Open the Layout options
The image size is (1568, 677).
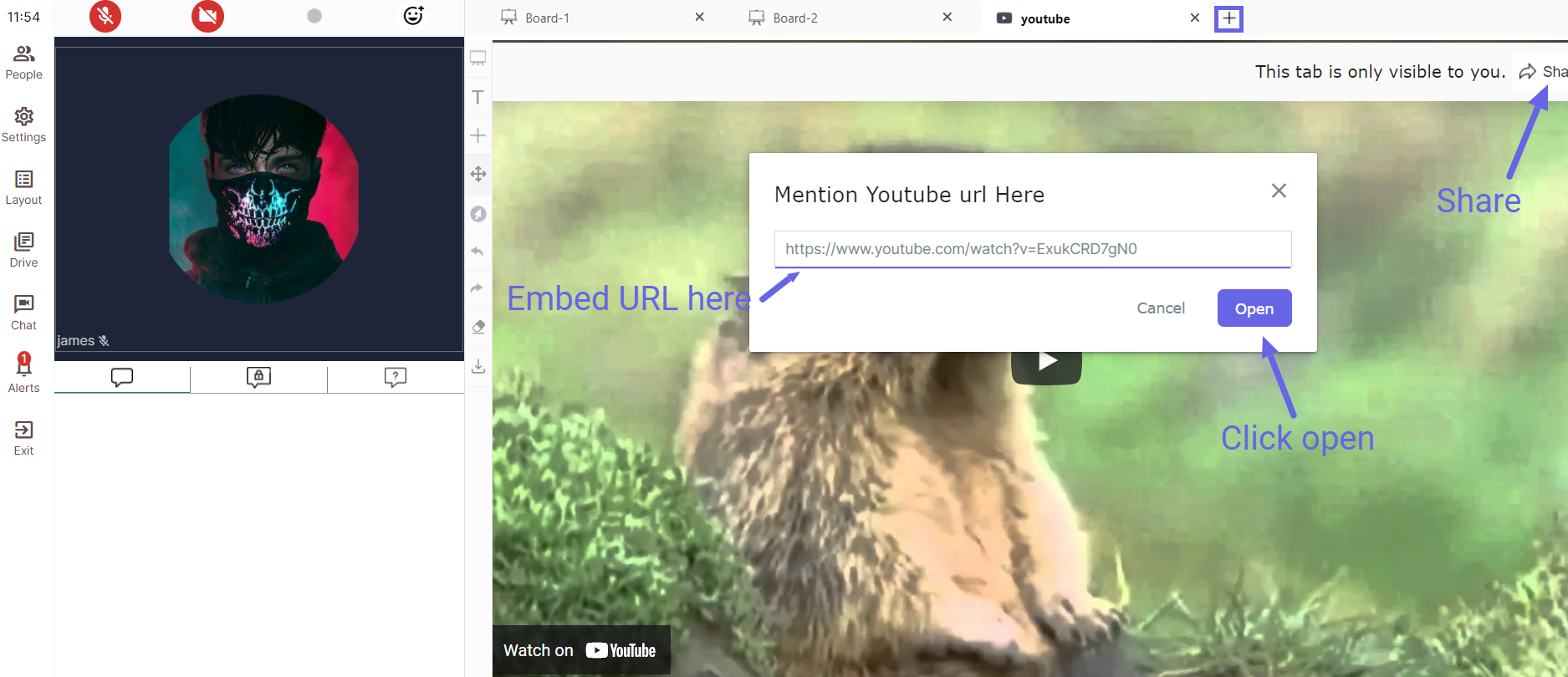(23, 188)
